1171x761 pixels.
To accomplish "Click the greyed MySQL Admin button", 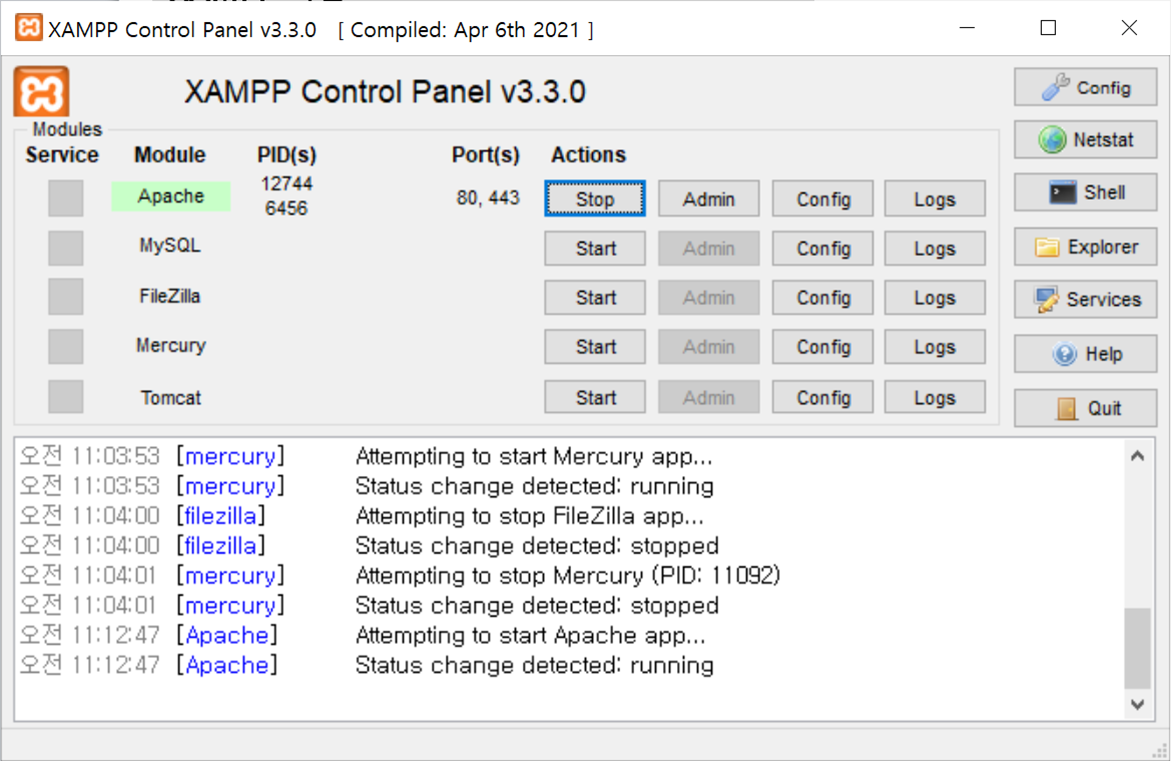I will click(709, 248).
